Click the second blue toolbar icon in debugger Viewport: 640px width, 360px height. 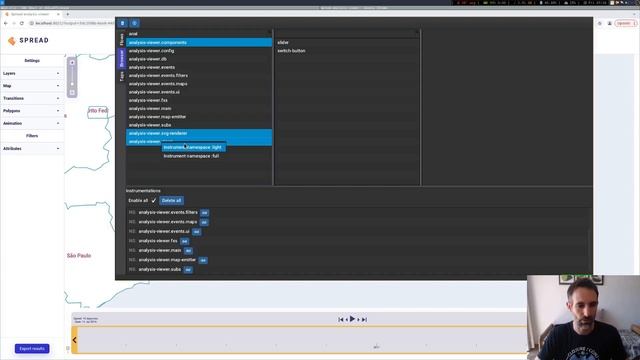pos(134,23)
